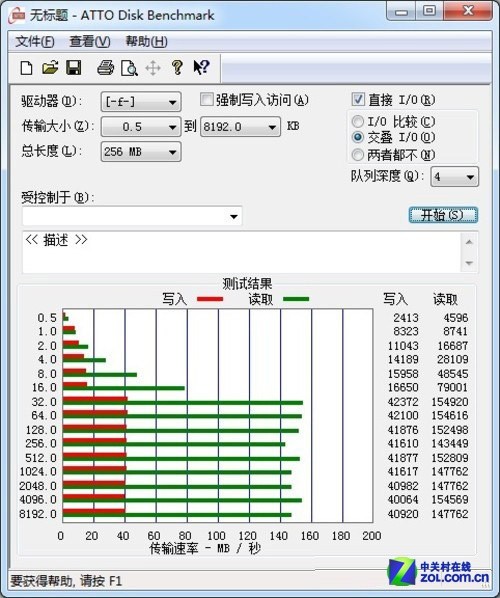Image resolution: width=500 pixels, height=598 pixels.
Task: Save results with the floppy disk icon
Action: 74,68
